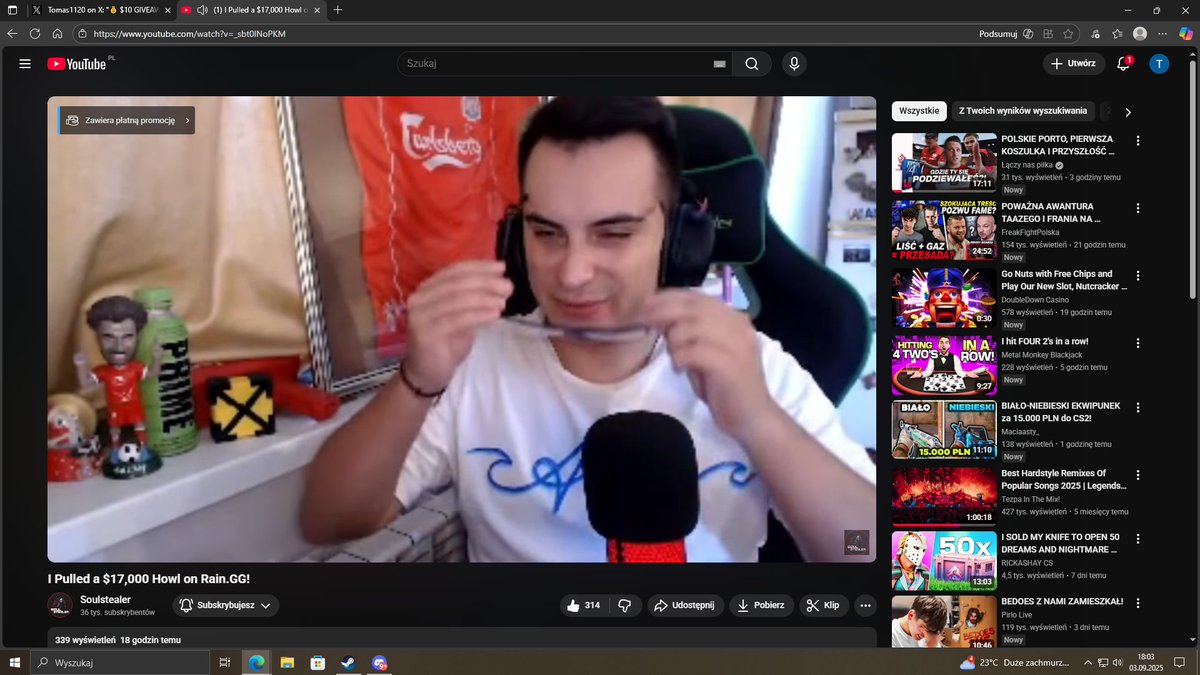Like the video with thumbs-up 314

pos(583,605)
